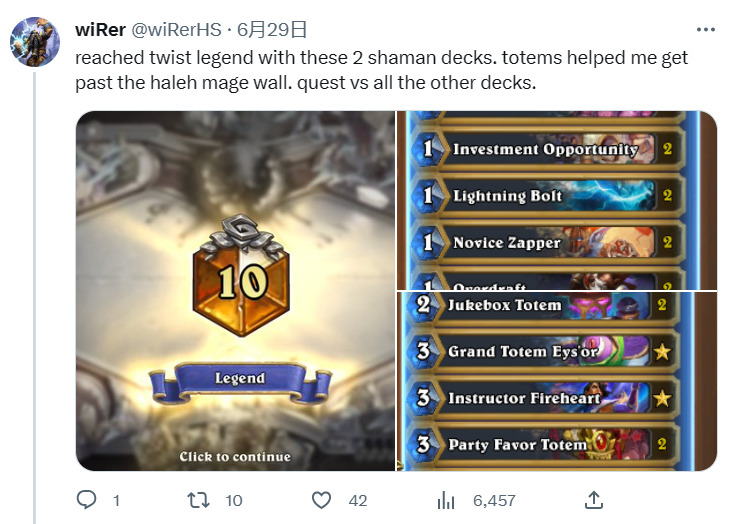Click the retweet icon
This screenshot has height=524, width=729.
(x=198, y=500)
